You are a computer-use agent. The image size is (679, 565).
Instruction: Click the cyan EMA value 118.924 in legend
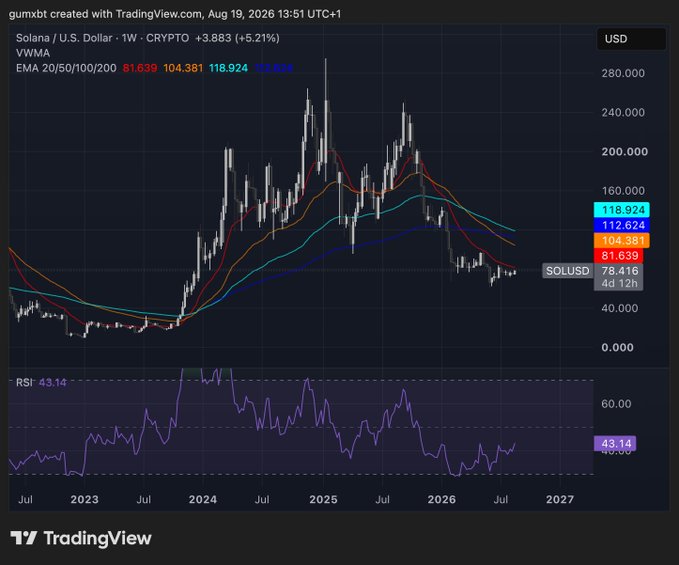tap(228, 68)
